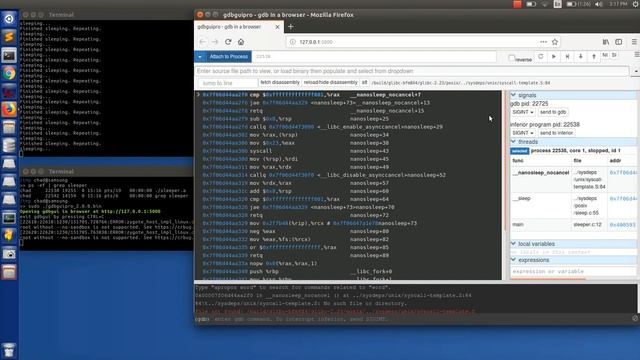Viewport: 640px width, 360px height.
Task: Click the jump to line field
Action: (228, 83)
